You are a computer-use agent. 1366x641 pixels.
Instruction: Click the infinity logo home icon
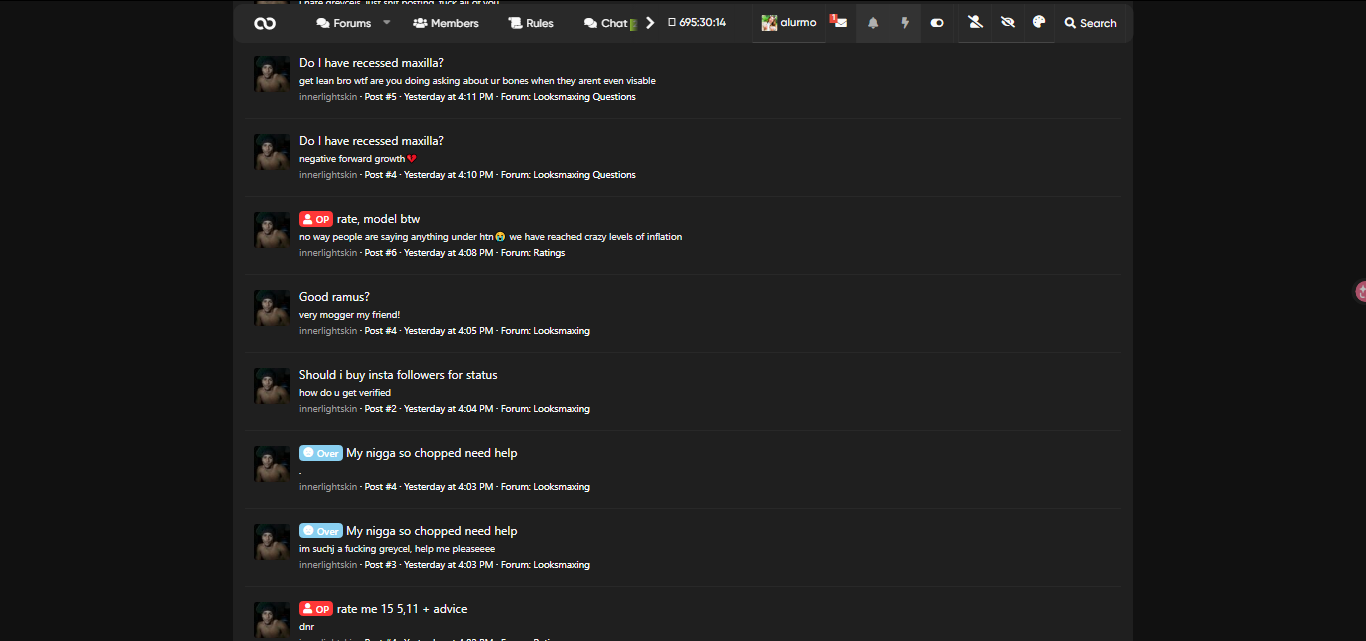point(265,23)
